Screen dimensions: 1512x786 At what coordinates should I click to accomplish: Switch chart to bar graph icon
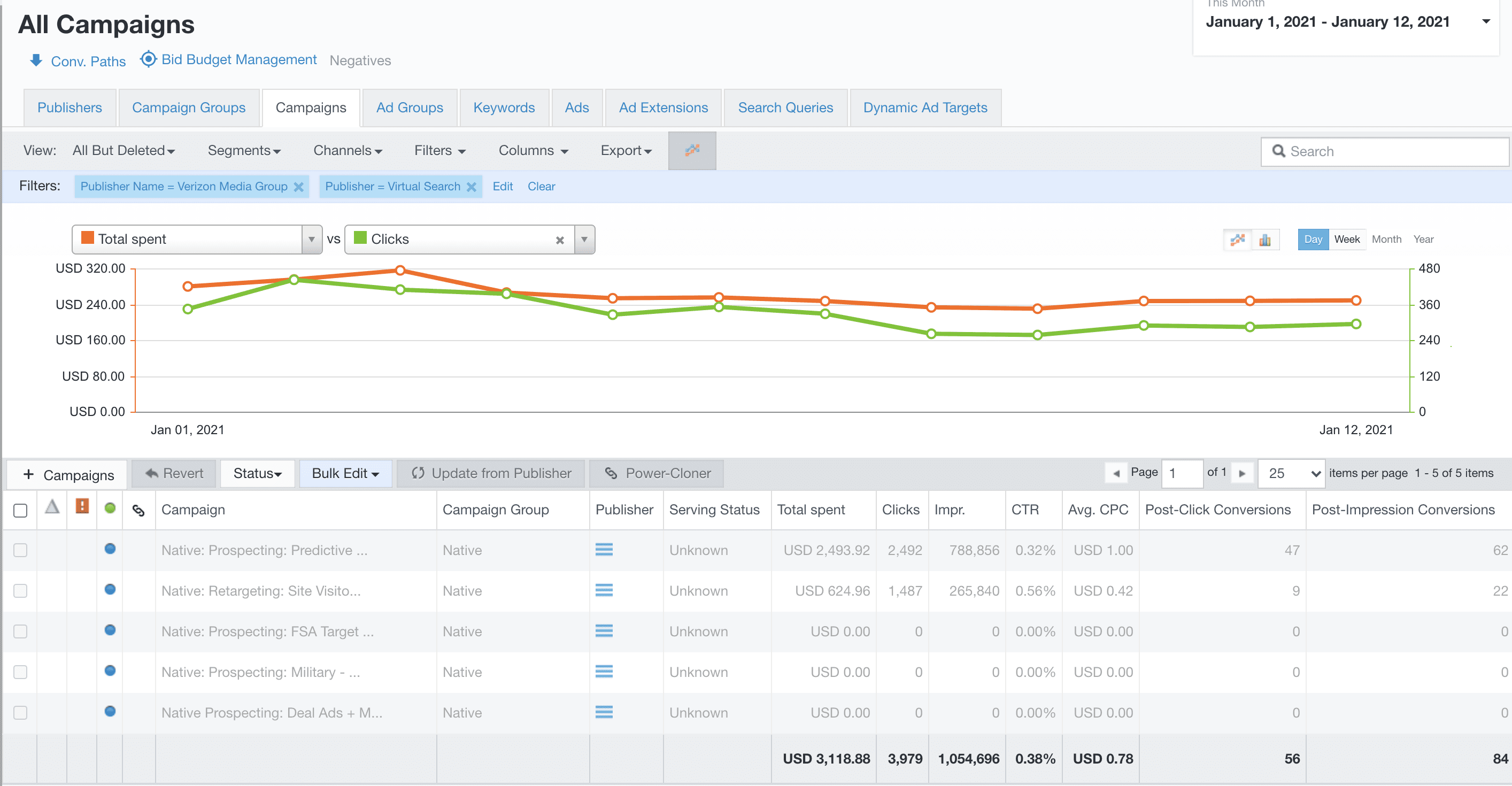[1265, 240]
